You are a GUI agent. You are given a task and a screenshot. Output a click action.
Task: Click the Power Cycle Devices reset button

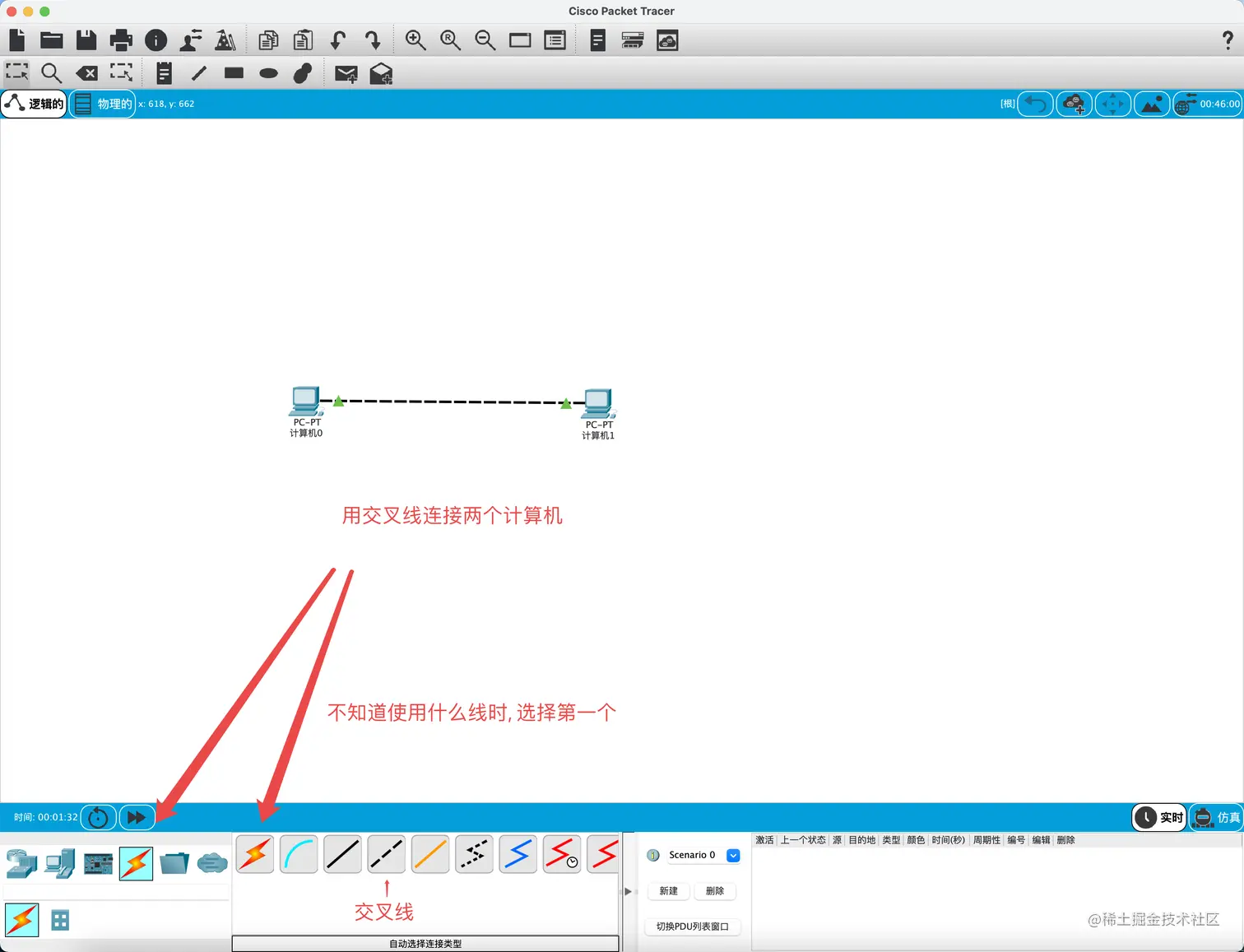click(x=98, y=817)
